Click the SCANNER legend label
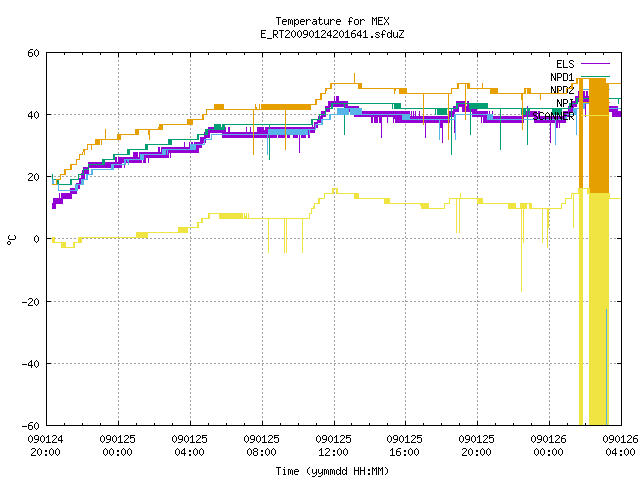 point(553,116)
